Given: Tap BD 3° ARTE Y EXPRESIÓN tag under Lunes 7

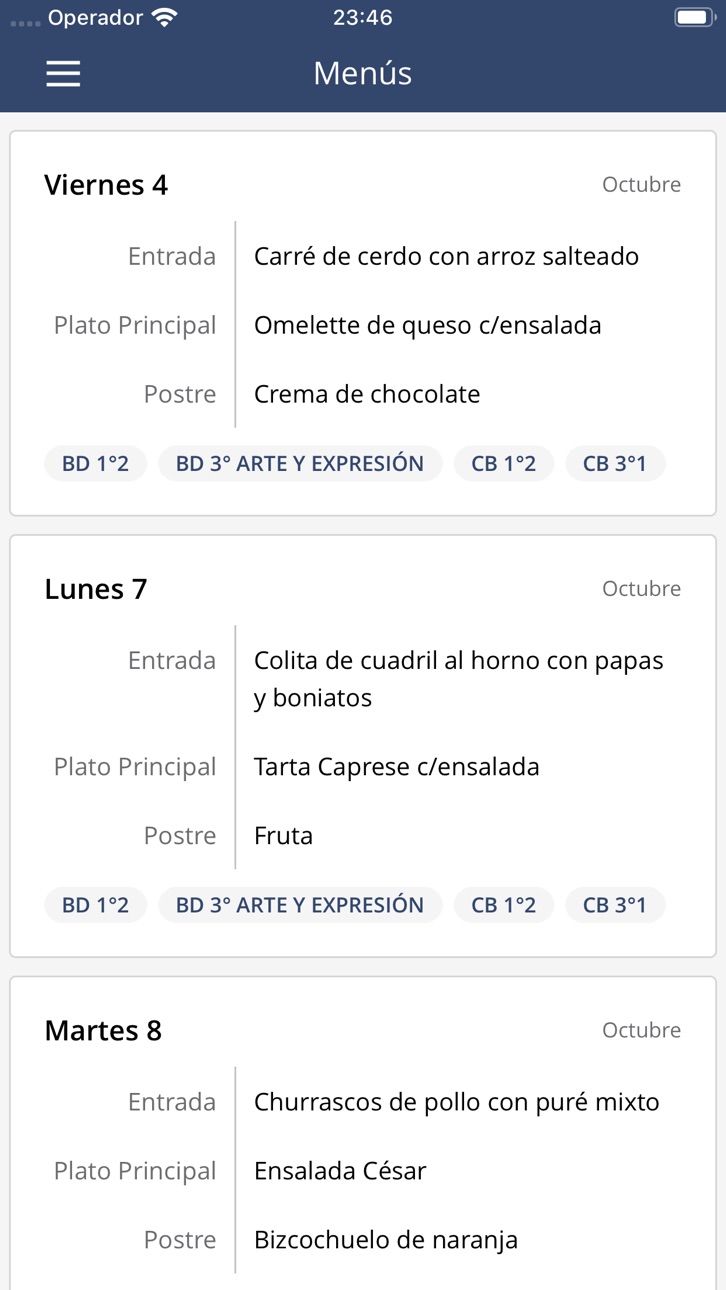Looking at the screenshot, I should [x=300, y=905].
